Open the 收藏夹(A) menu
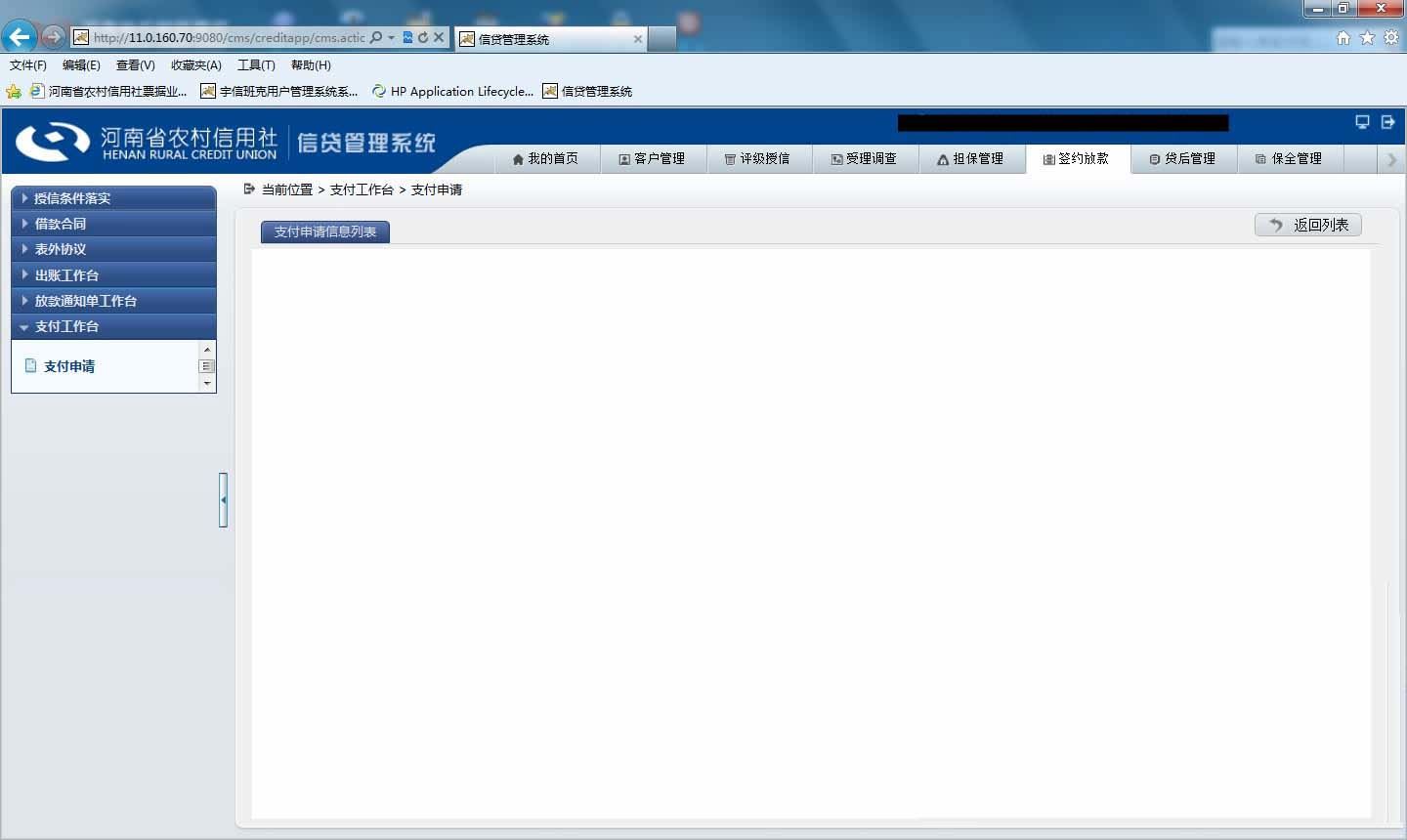This screenshot has width=1407, height=840. 196,65
